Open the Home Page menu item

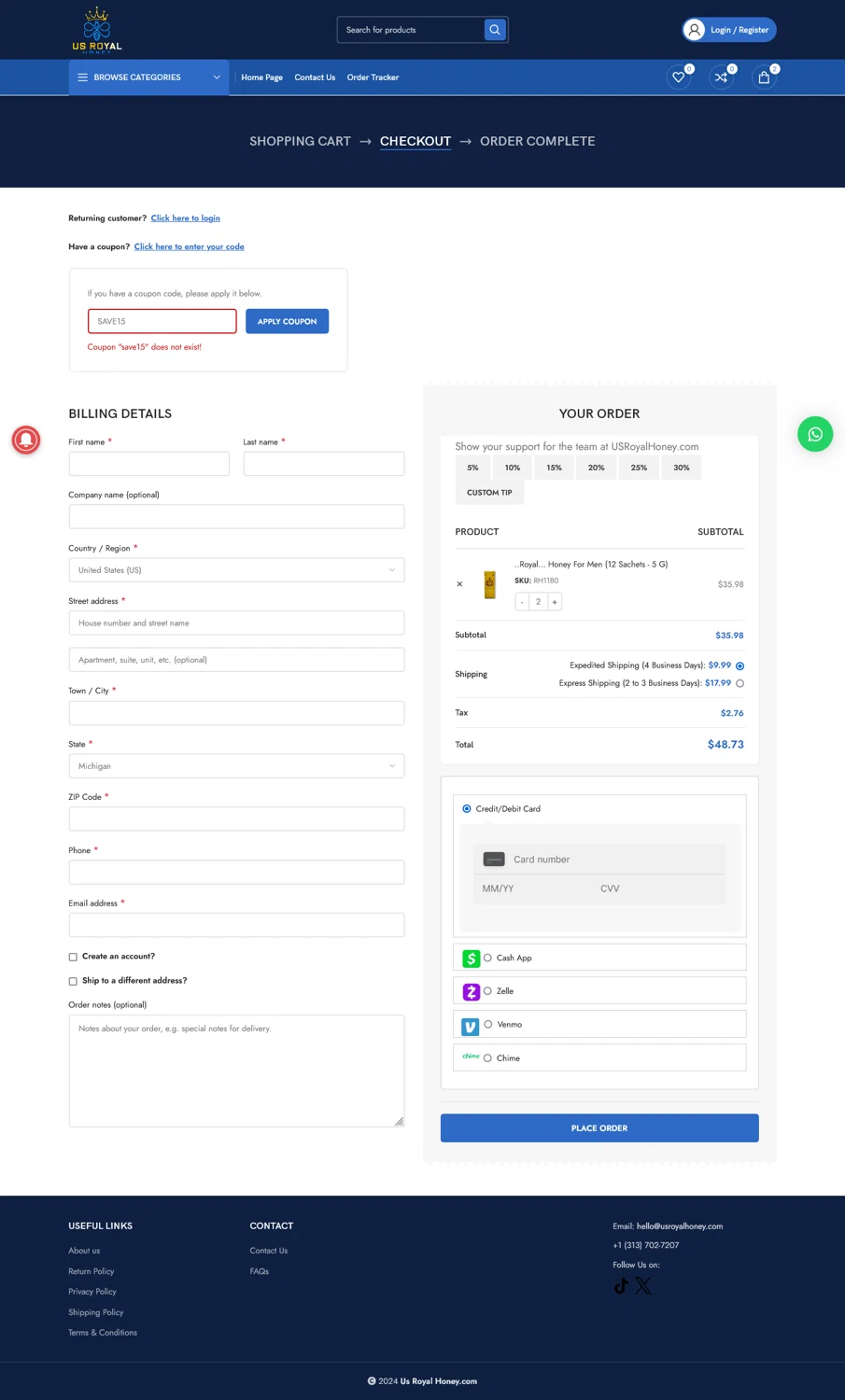point(261,77)
